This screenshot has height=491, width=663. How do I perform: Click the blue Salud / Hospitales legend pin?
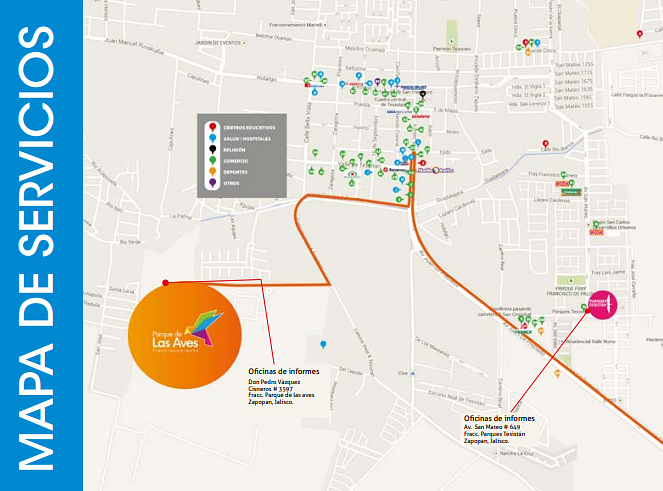pyautogui.click(x=211, y=139)
